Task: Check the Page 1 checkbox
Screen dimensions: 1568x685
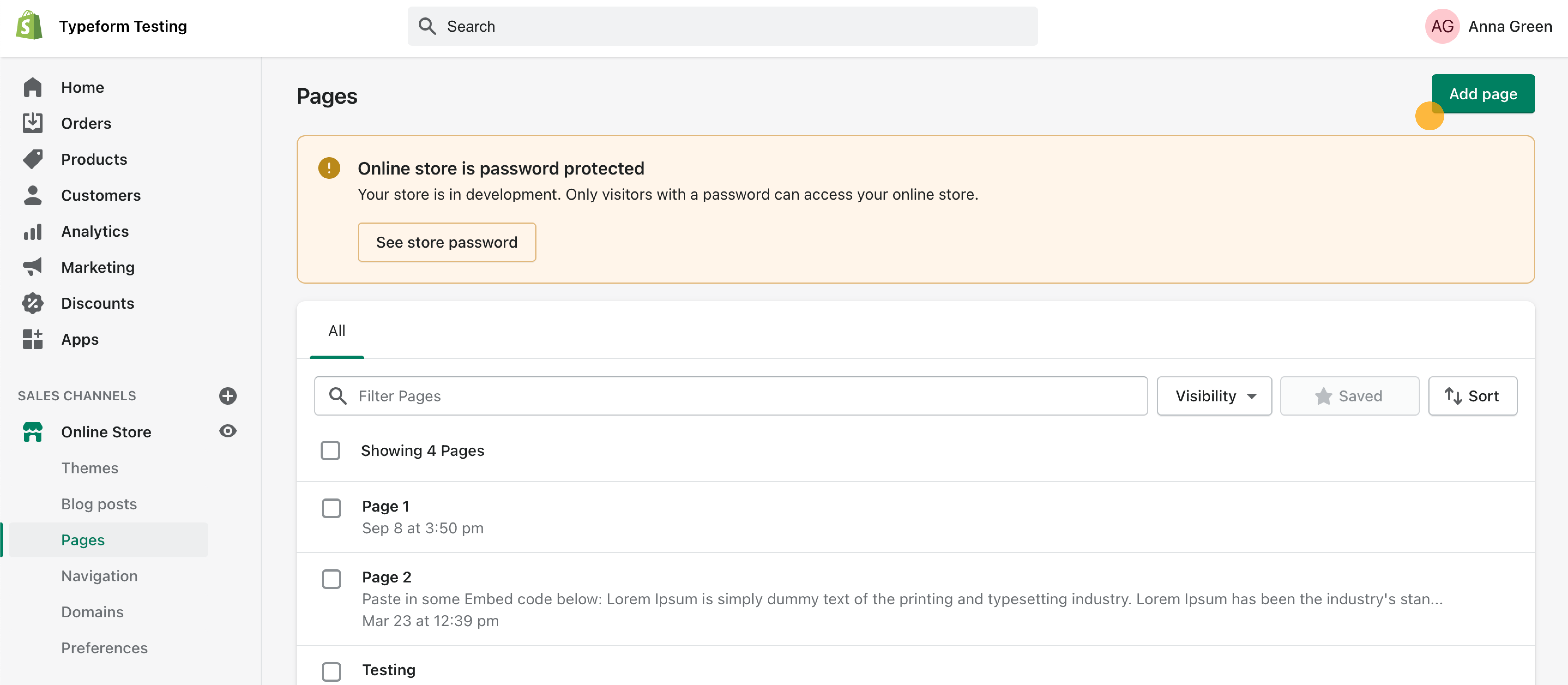Action: [x=331, y=508]
